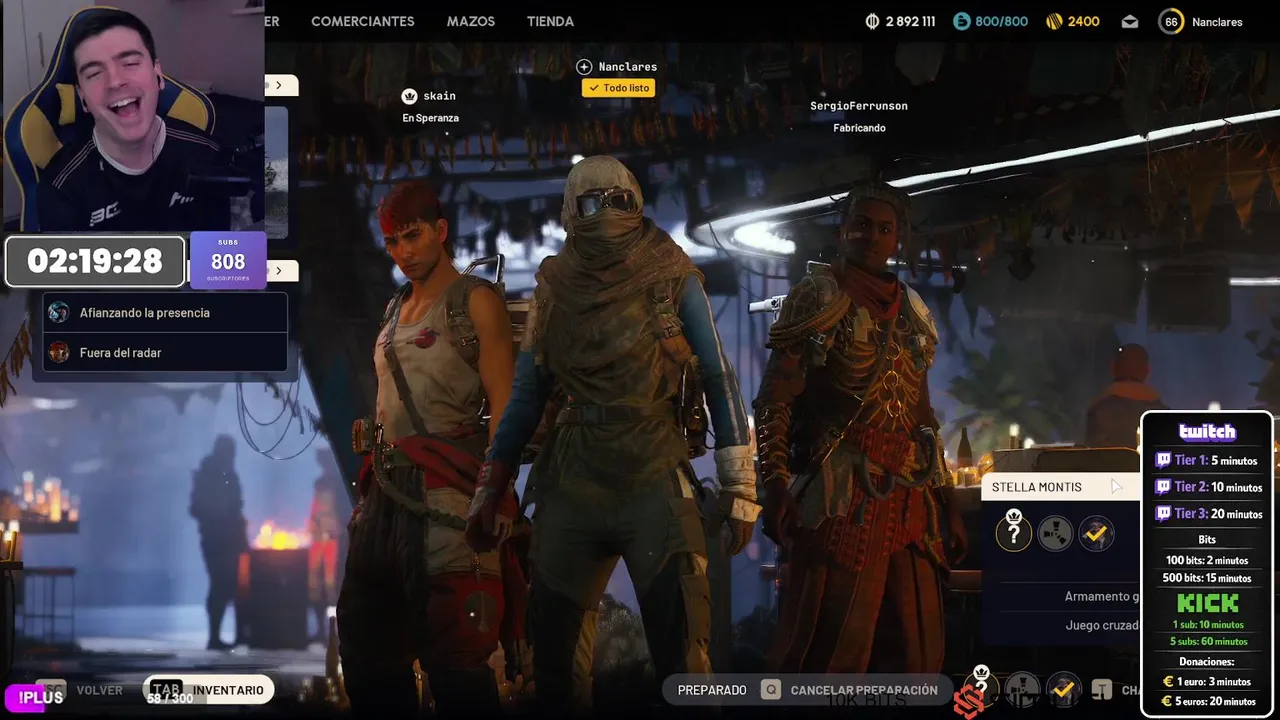
Task: Toggle the bottom bar checkmark icon
Action: click(x=1063, y=689)
